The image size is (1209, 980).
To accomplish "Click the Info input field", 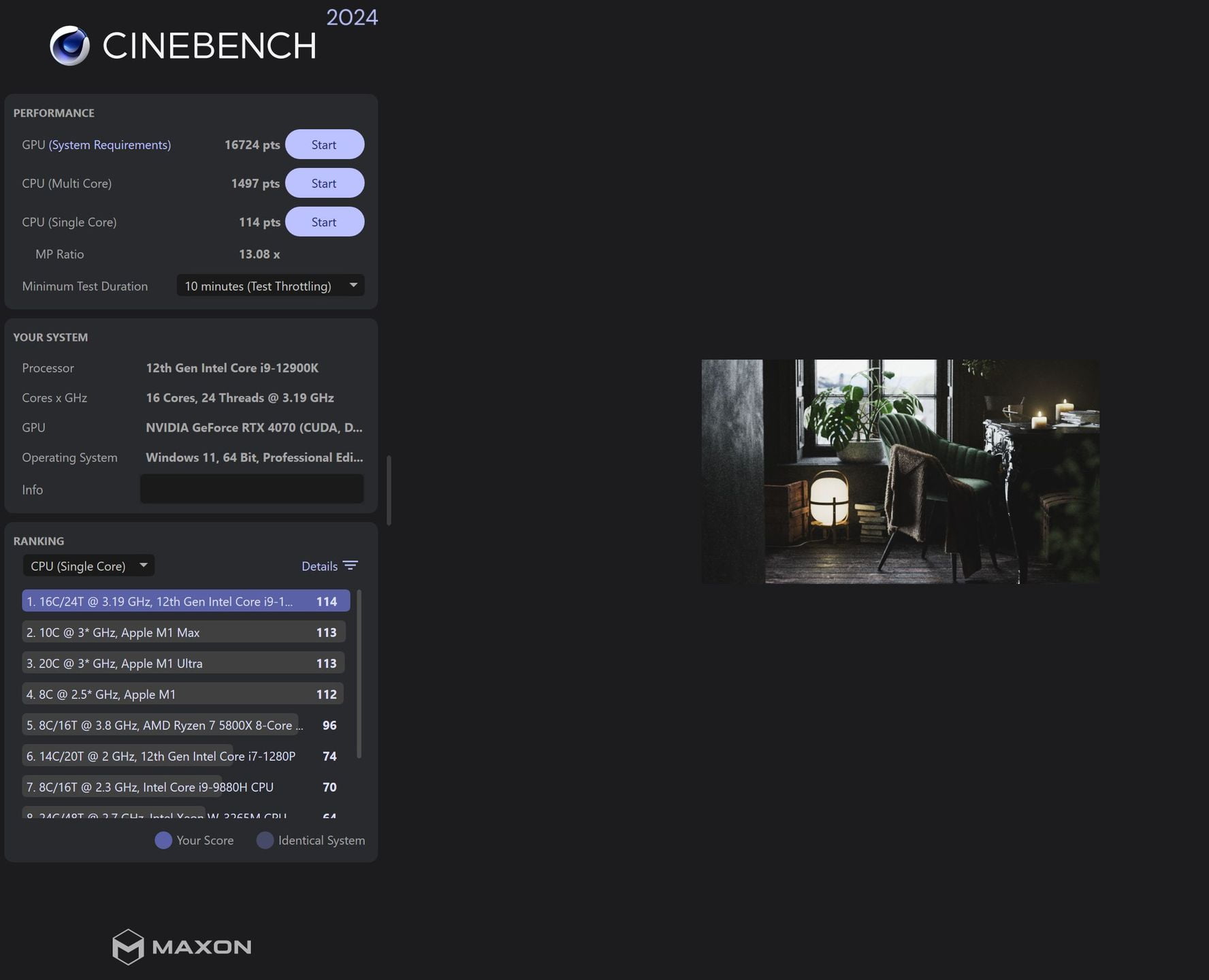I will [x=252, y=489].
